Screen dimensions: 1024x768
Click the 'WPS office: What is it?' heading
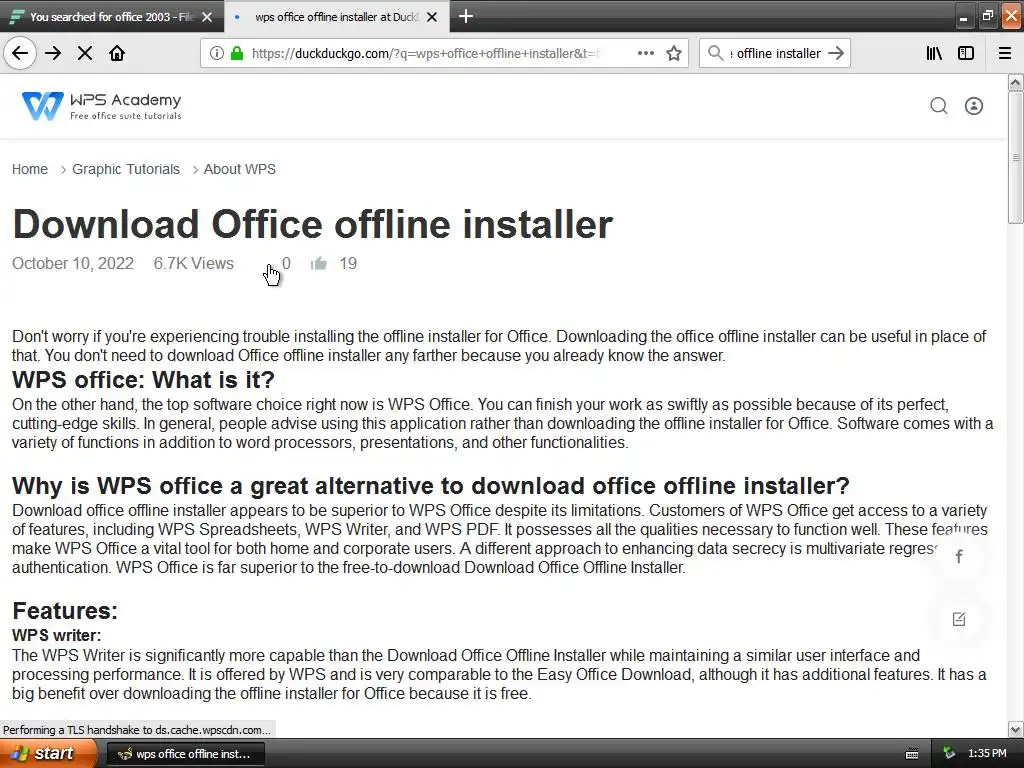point(143,379)
